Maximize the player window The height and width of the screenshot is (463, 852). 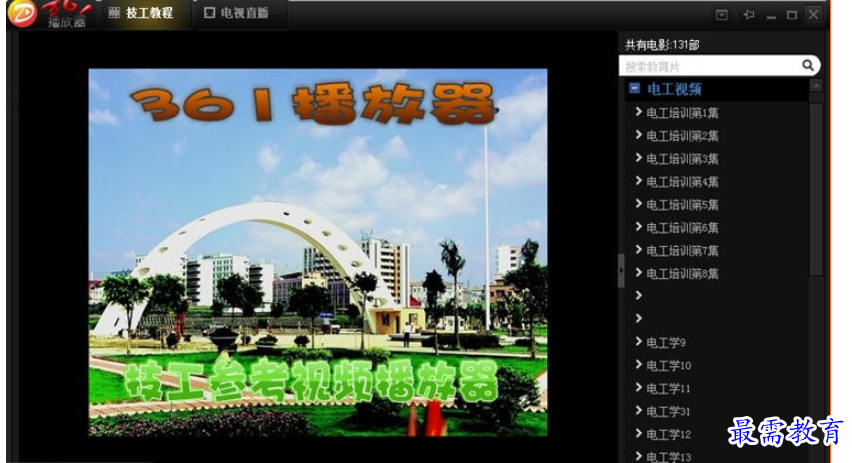(x=792, y=15)
